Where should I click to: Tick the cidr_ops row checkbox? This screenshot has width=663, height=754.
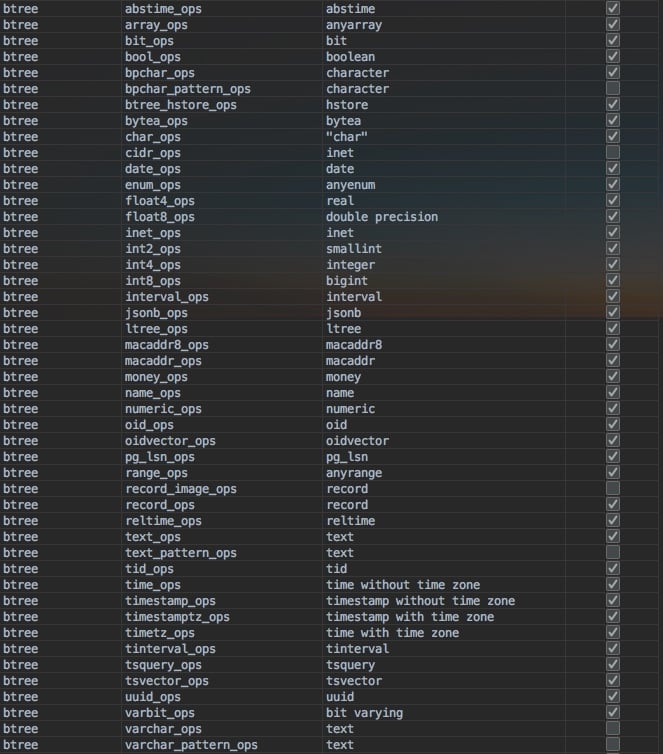pyautogui.click(x=613, y=152)
